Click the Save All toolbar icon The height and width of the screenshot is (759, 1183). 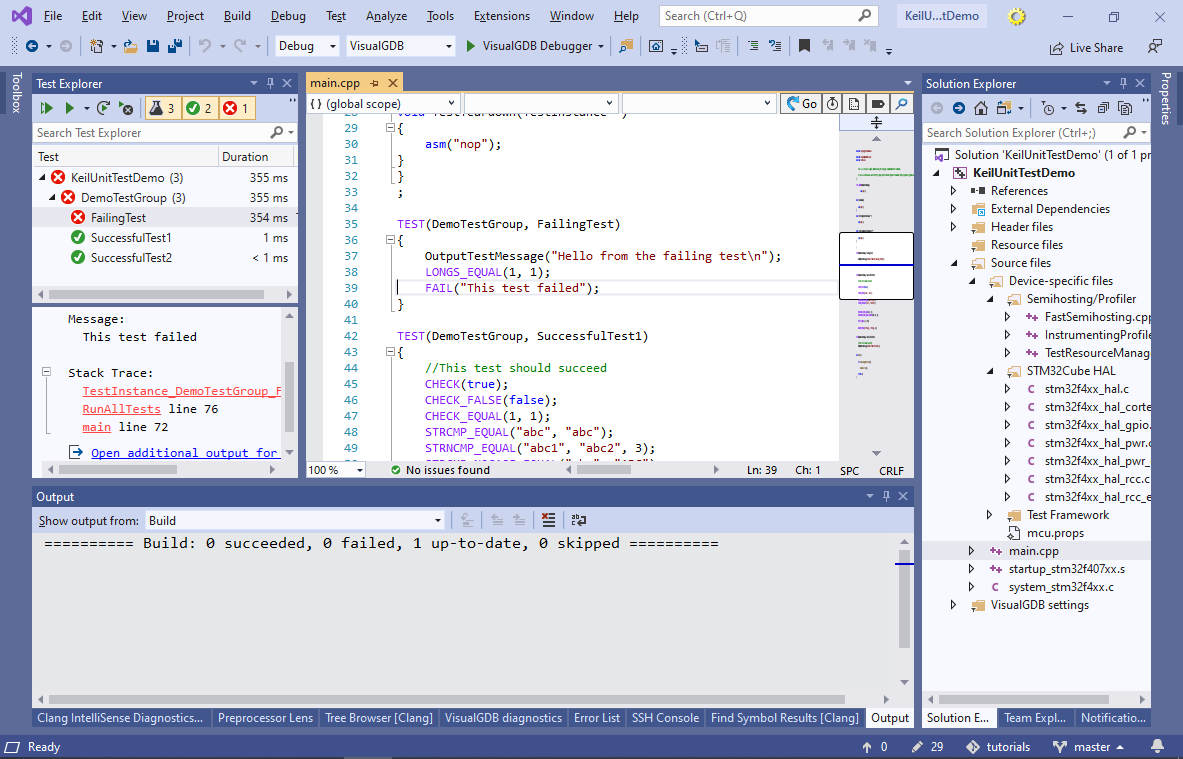click(174, 46)
